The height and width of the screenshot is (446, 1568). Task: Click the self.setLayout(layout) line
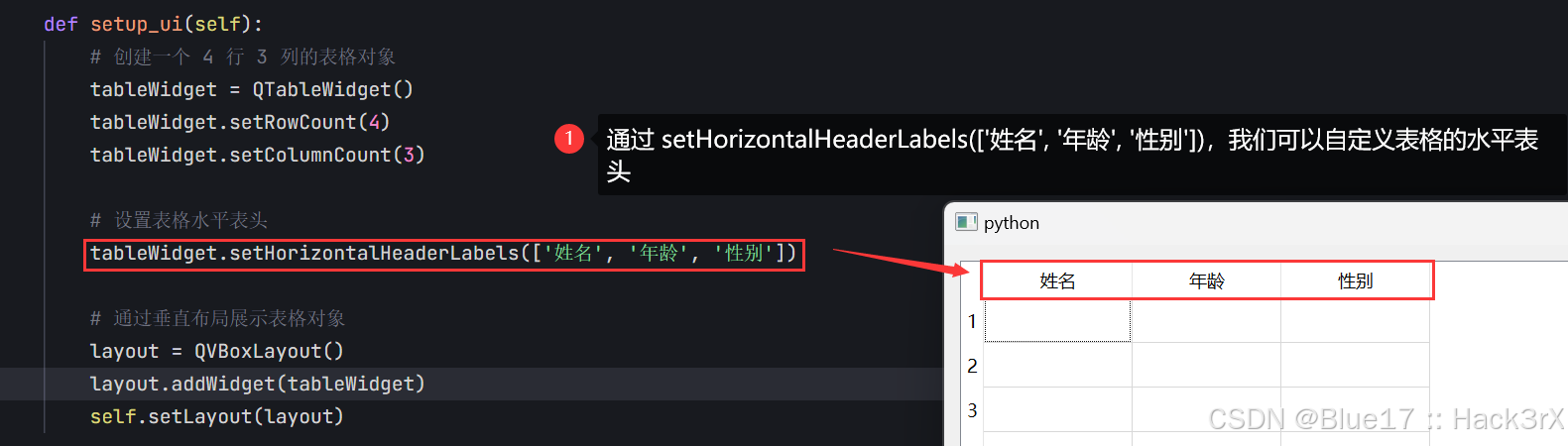pos(217,416)
